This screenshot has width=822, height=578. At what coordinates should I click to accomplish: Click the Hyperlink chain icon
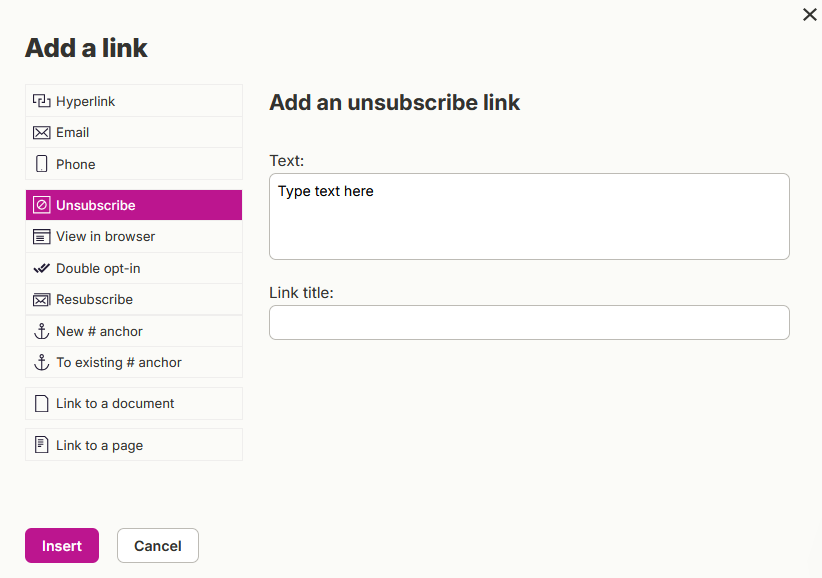coord(41,101)
